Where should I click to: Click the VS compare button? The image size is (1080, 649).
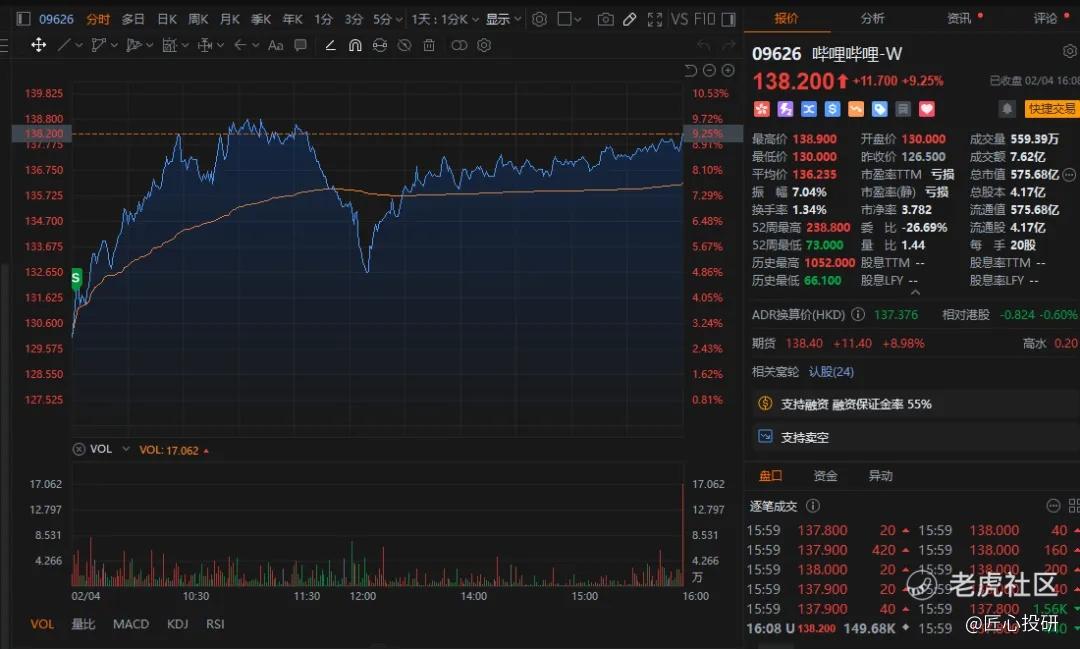point(679,19)
